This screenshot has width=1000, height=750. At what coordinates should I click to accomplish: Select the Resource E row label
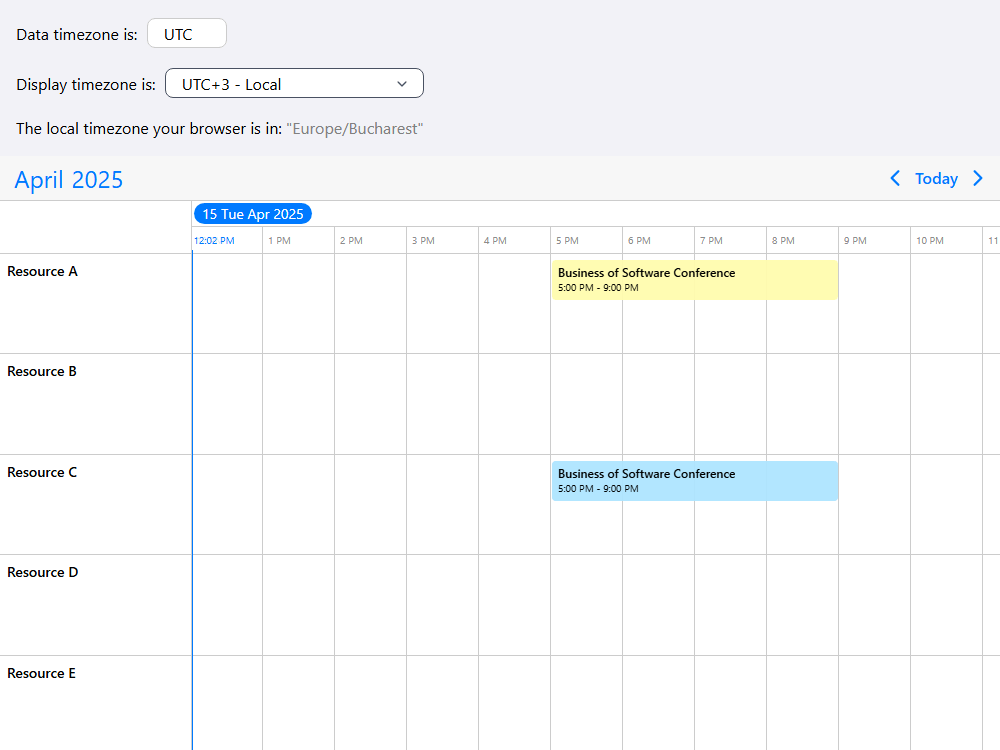(41, 673)
